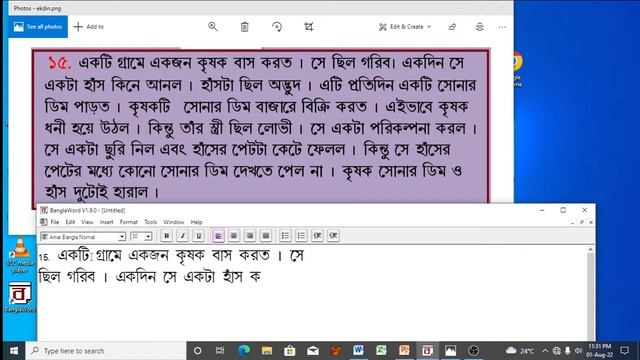Open the notification center icon

(x=624, y=351)
